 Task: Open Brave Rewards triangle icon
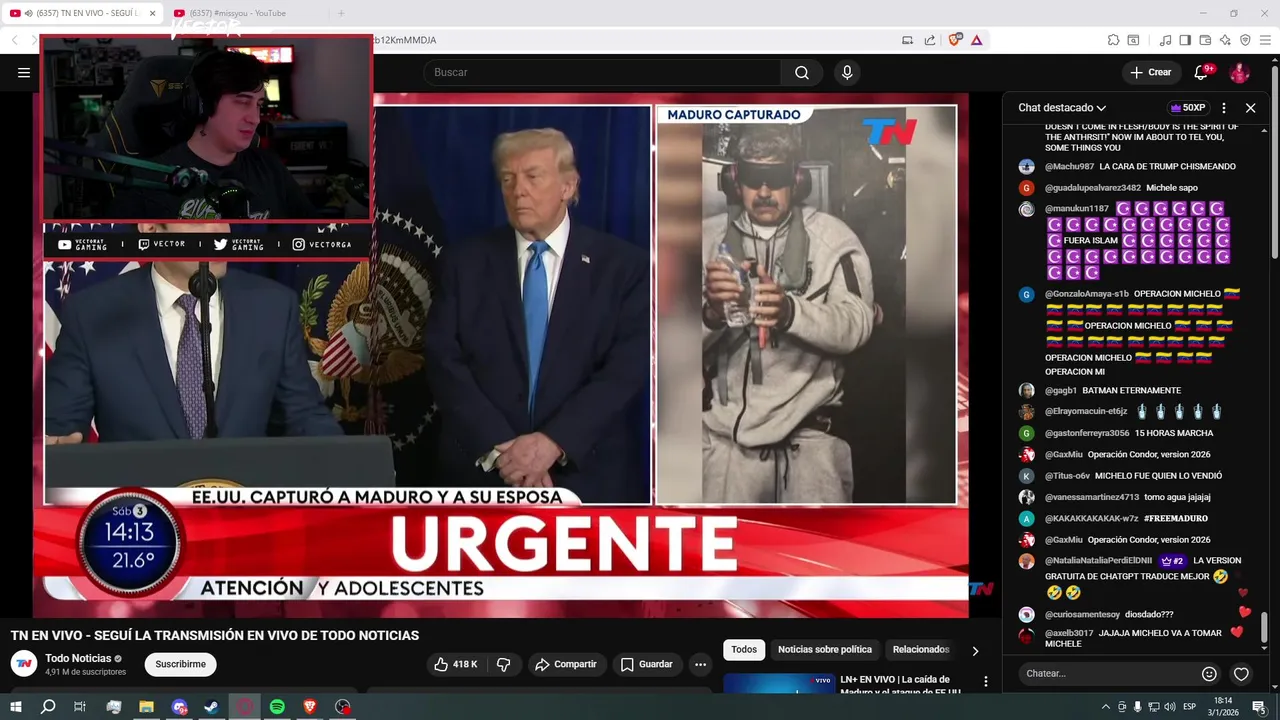coord(976,40)
